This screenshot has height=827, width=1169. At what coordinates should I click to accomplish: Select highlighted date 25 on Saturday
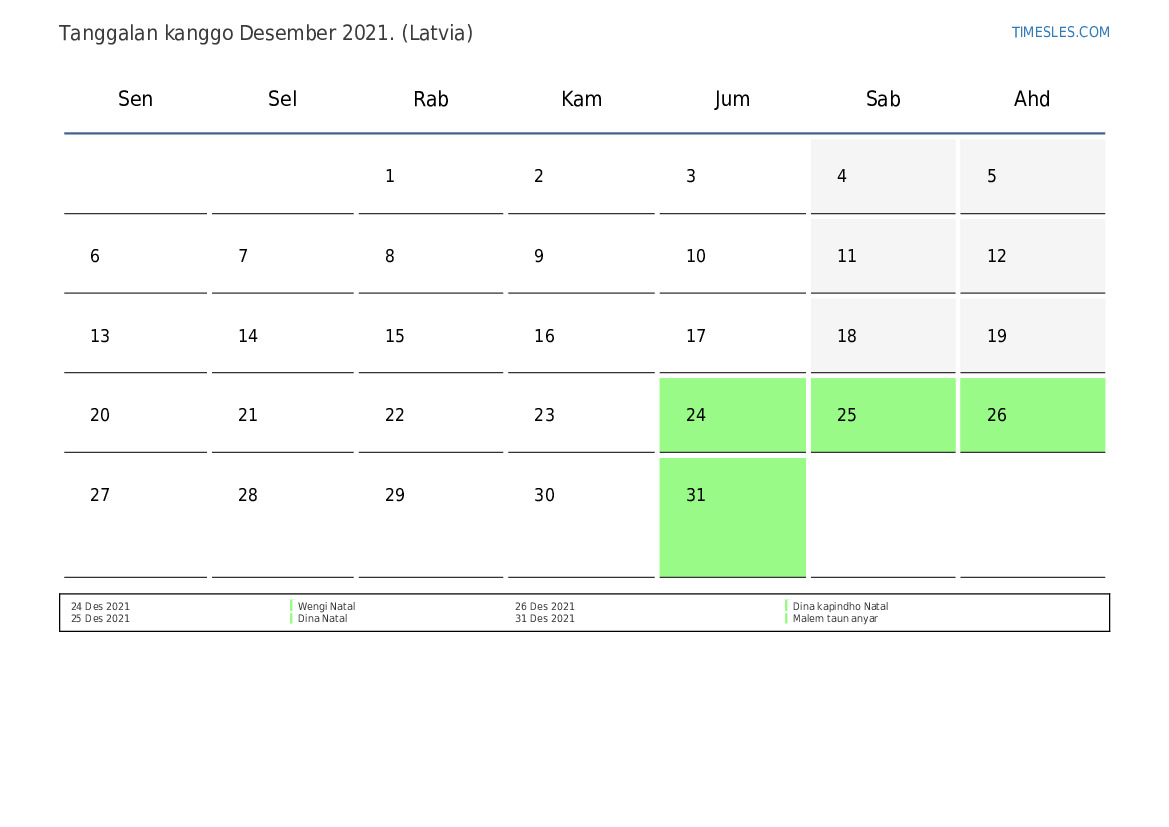click(x=883, y=415)
